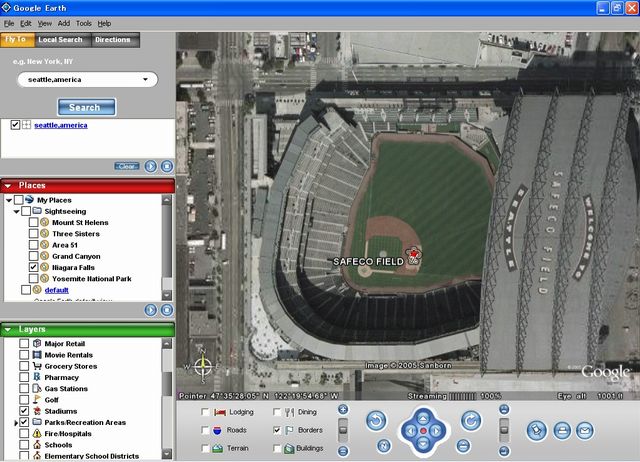Pan up with the navigation arrow

pyautogui.click(x=423, y=417)
